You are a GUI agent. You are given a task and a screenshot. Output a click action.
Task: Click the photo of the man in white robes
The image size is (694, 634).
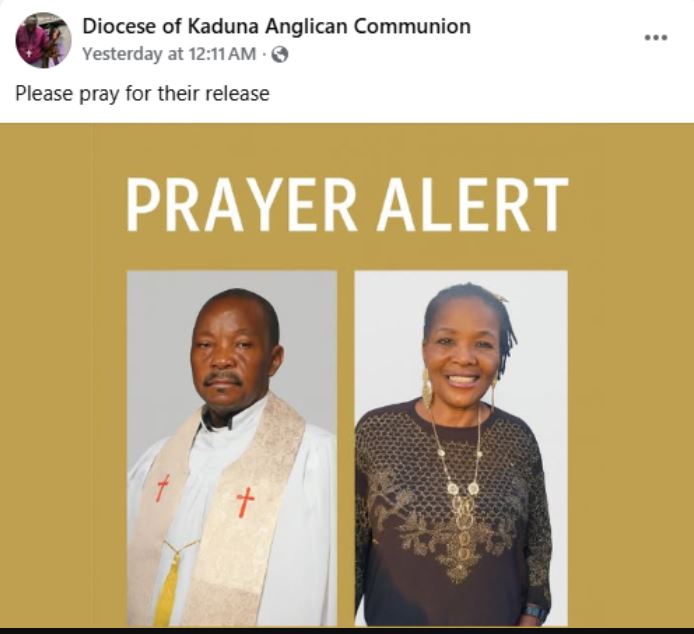pos(232,448)
